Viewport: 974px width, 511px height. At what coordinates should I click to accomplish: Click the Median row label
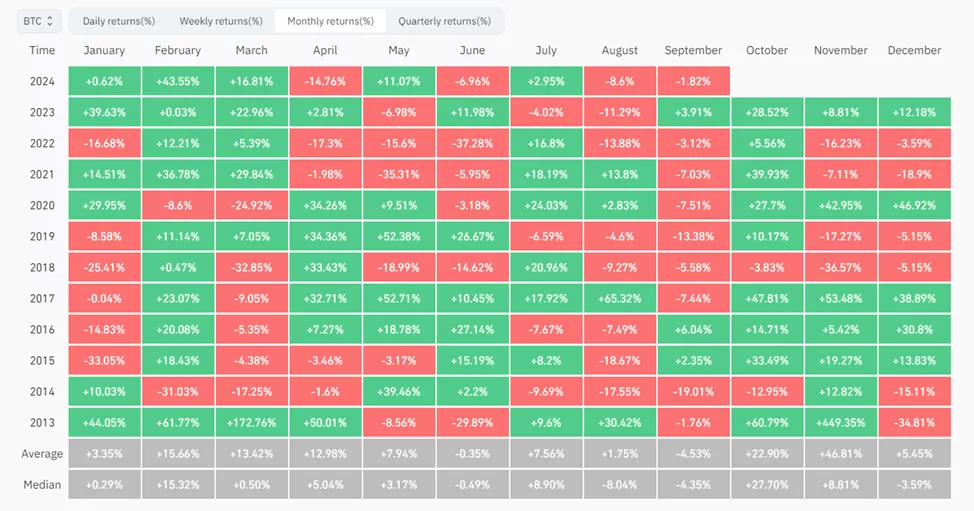[42, 485]
